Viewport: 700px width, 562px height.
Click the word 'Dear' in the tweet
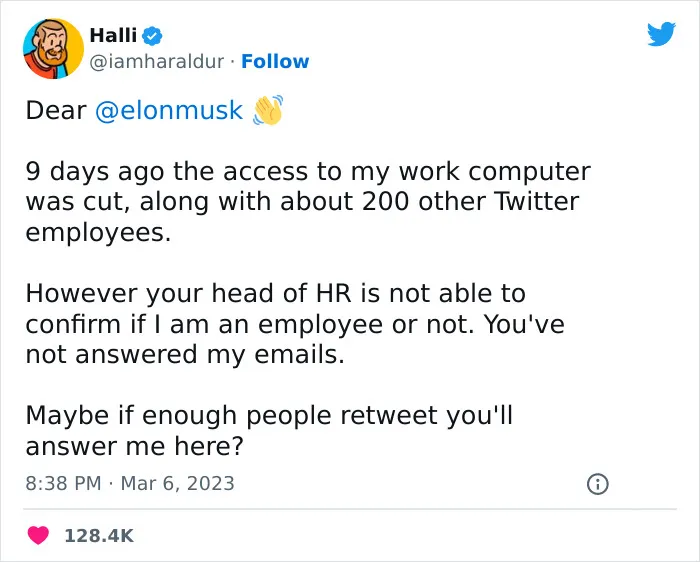(x=56, y=110)
